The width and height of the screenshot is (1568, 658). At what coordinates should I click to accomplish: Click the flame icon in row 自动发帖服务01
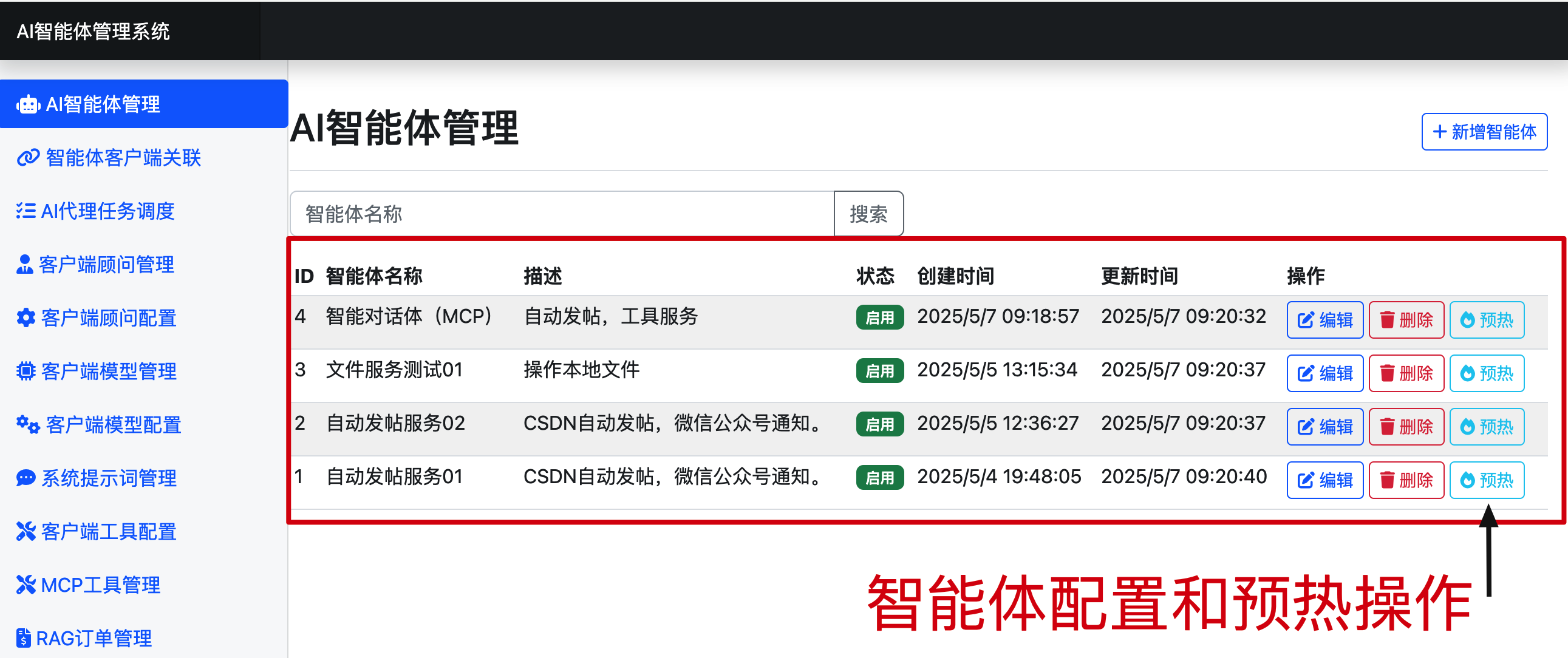(1468, 481)
